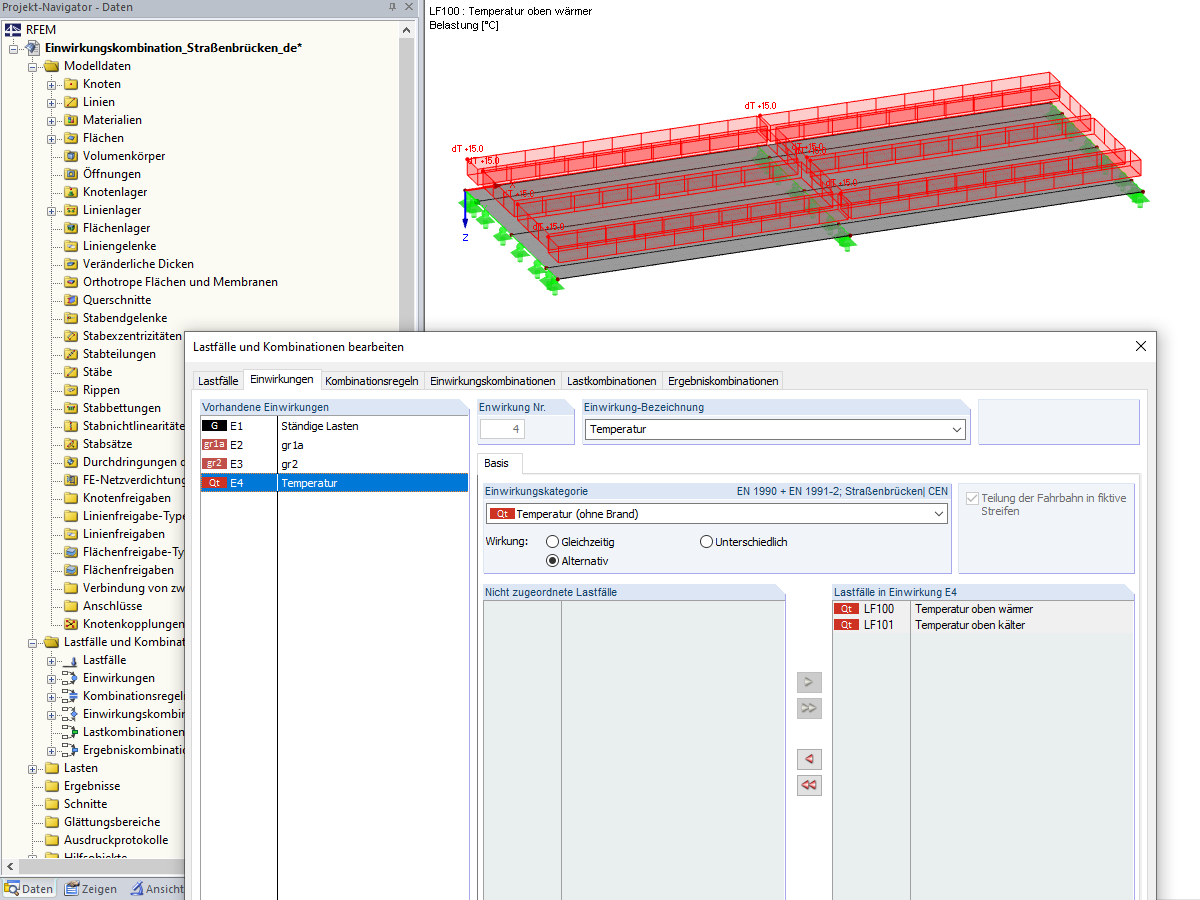Select the Basis tab
Screen dimensions: 1200x900
pyautogui.click(x=497, y=463)
